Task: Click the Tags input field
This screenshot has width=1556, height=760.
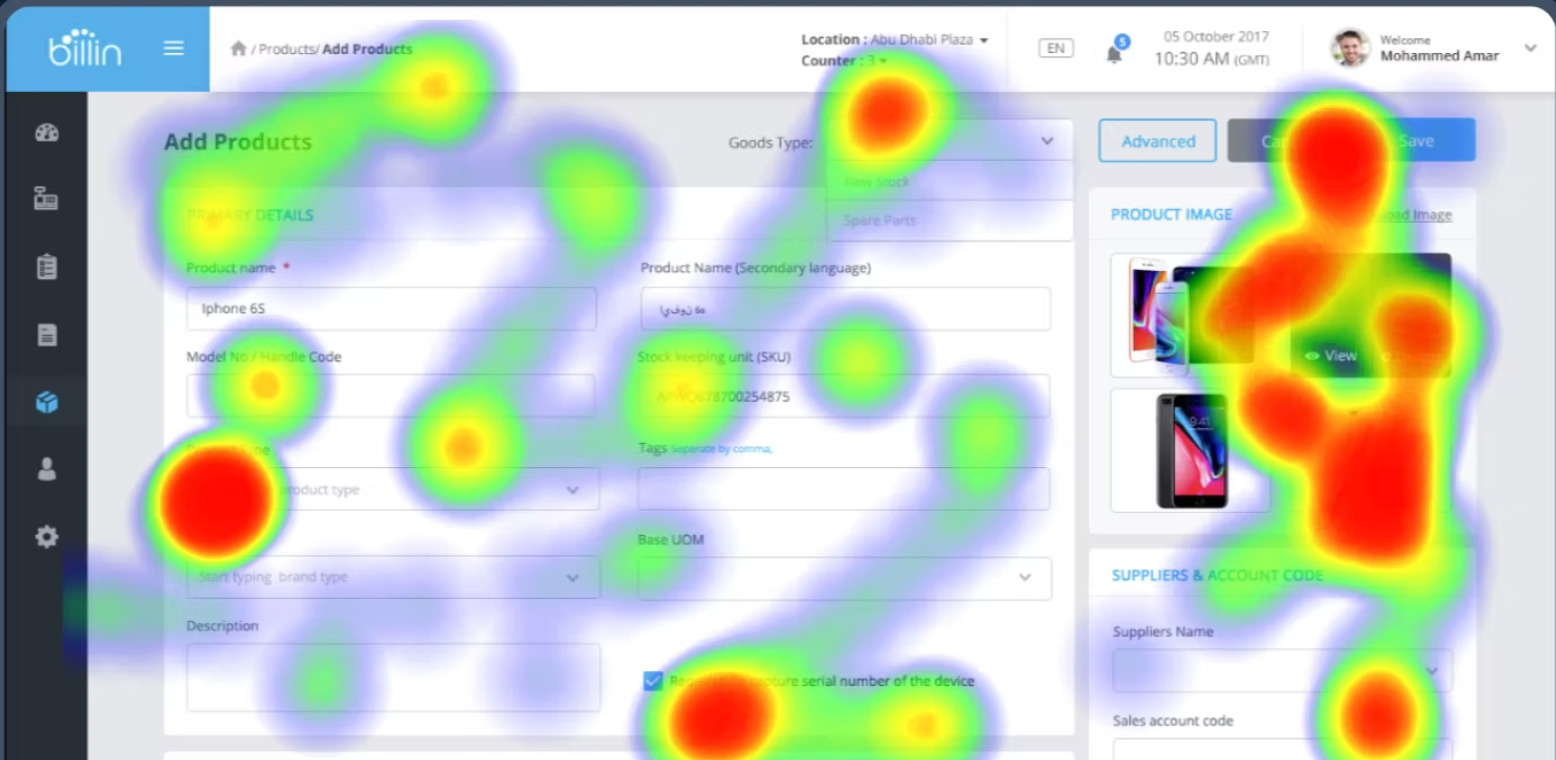Action: tap(844, 488)
